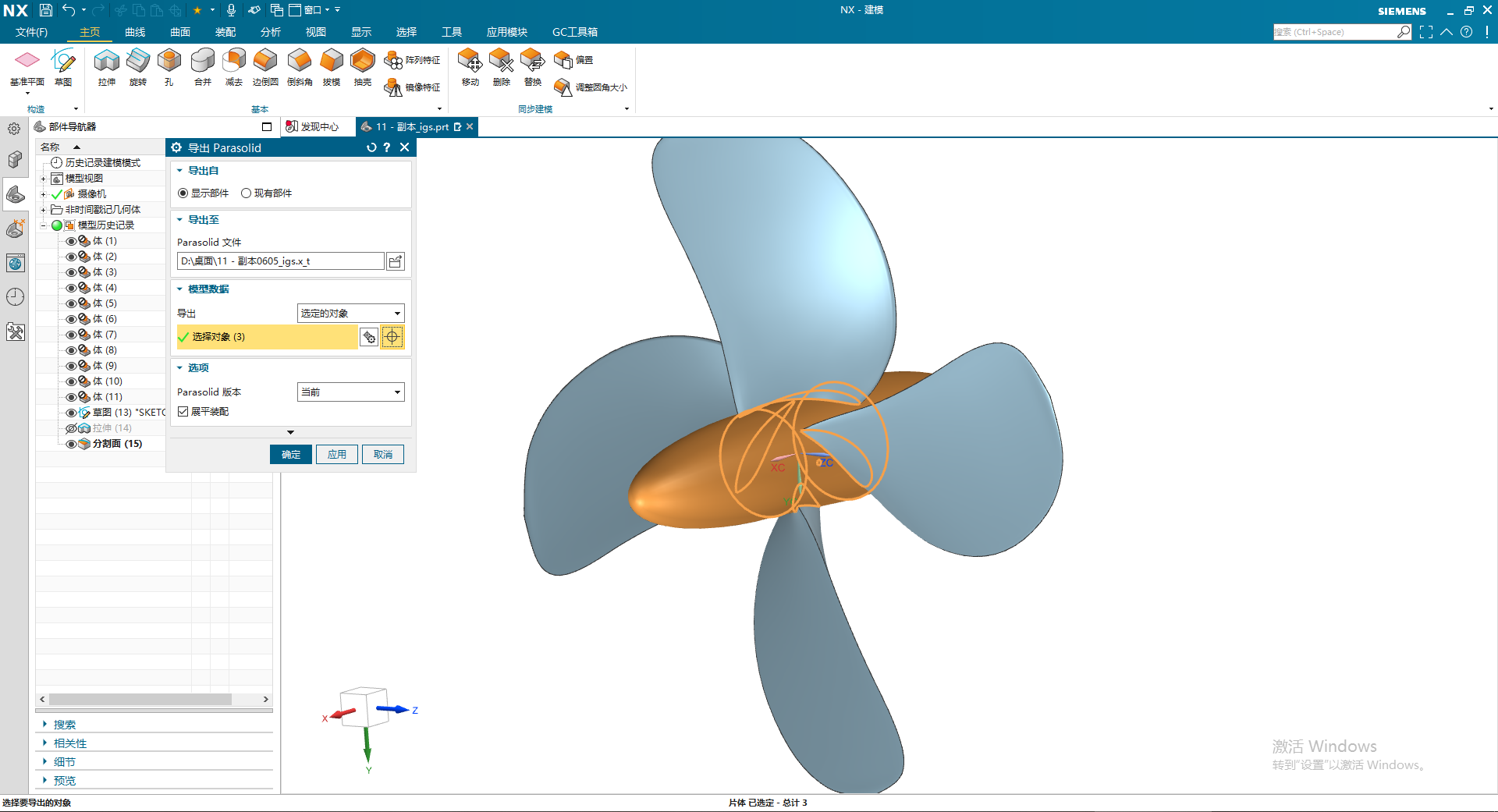The image size is (1498, 812).
Task: Toggle the 展平装配 checkbox
Action: (x=183, y=412)
